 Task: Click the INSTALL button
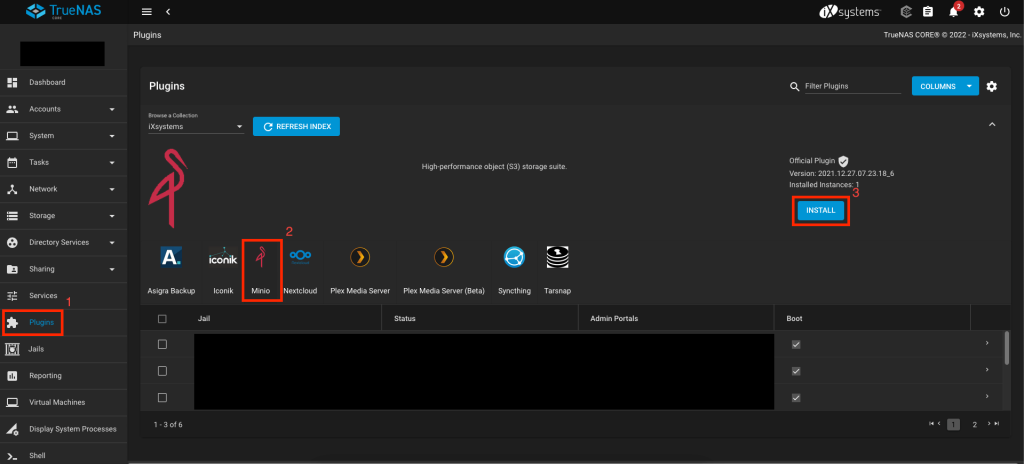[x=821, y=210]
